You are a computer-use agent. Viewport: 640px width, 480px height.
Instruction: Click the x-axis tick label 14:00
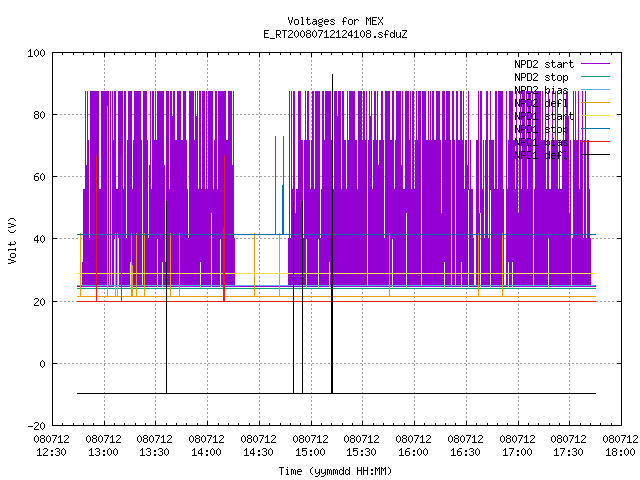coord(206,452)
